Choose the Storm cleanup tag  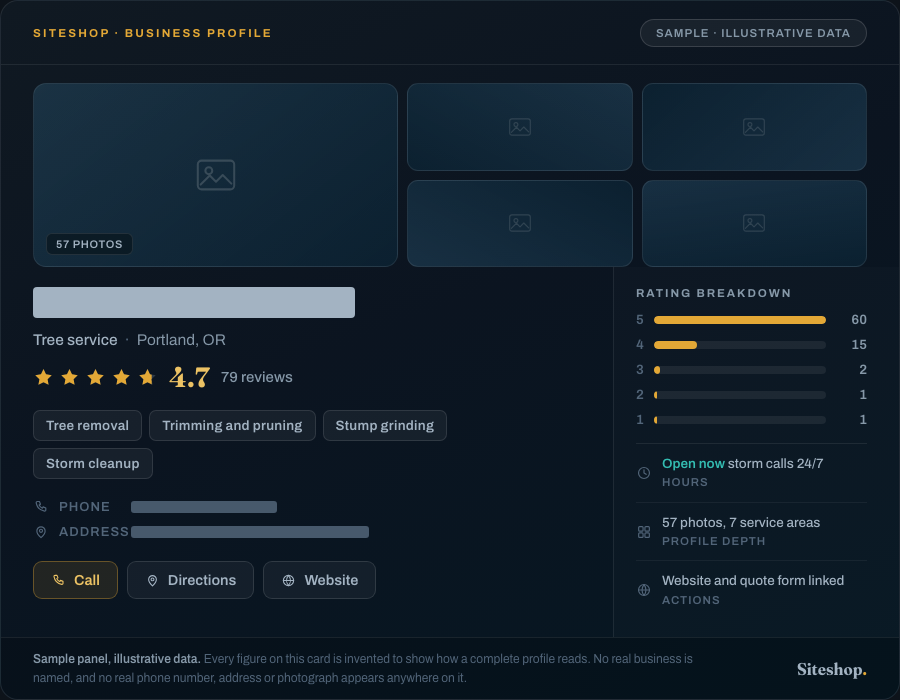(92, 464)
